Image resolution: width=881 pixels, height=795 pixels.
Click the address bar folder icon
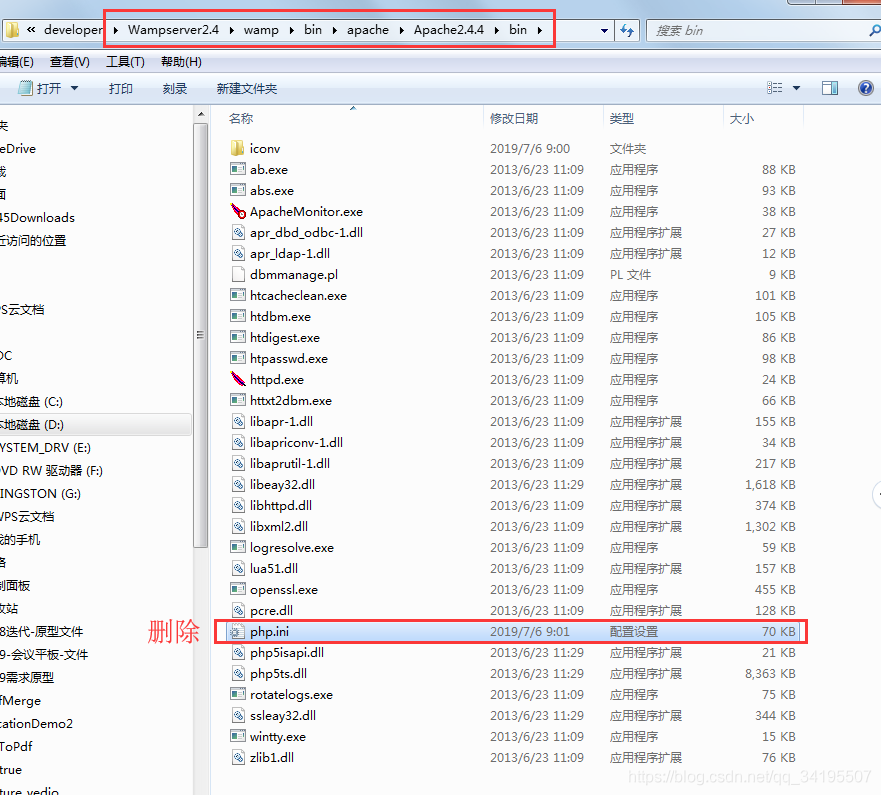coord(12,30)
